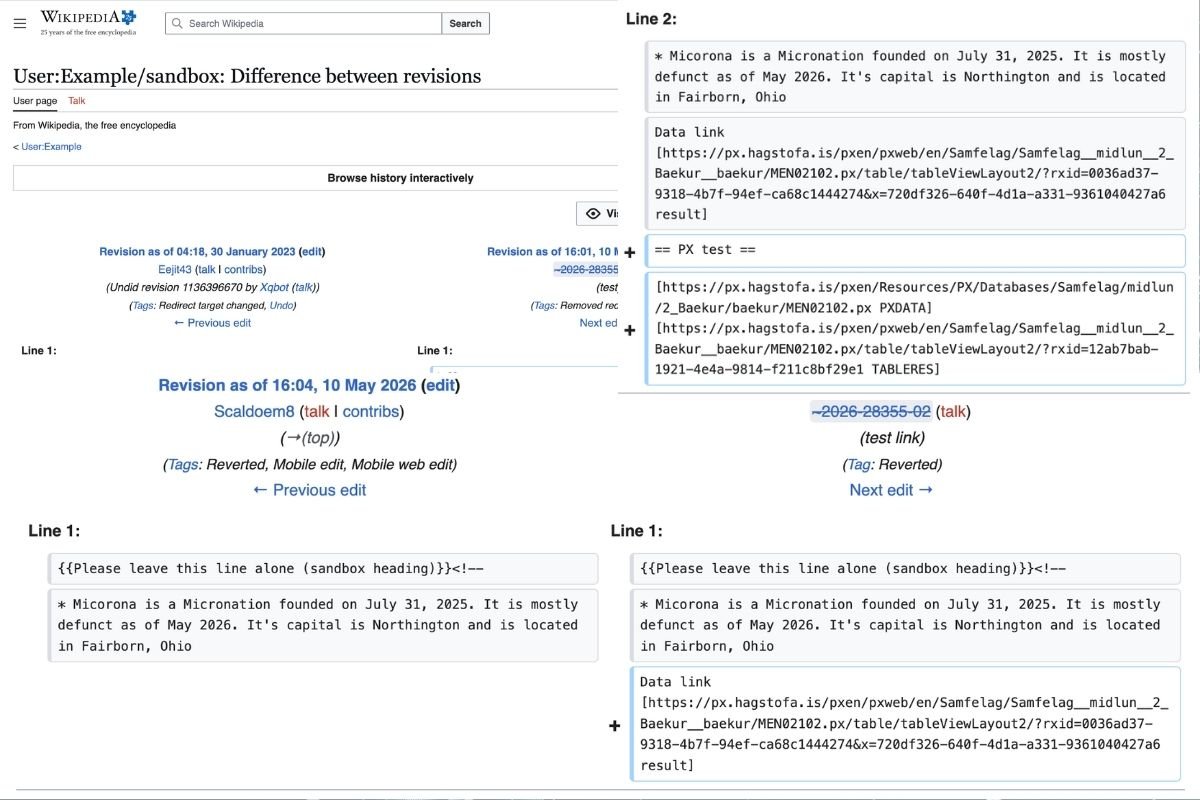Select the User page tab
Image resolution: width=1200 pixels, height=800 pixels.
[x=35, y=101]
